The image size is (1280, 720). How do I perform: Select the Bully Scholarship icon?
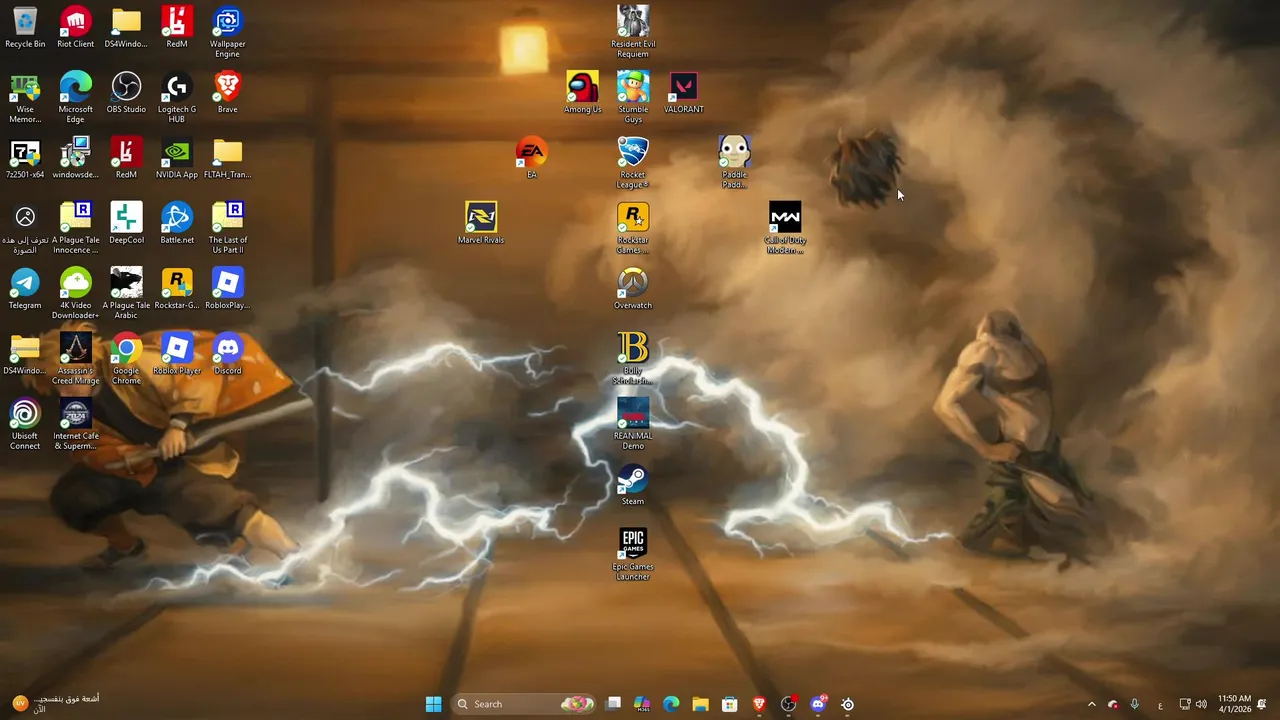point(633,359)
